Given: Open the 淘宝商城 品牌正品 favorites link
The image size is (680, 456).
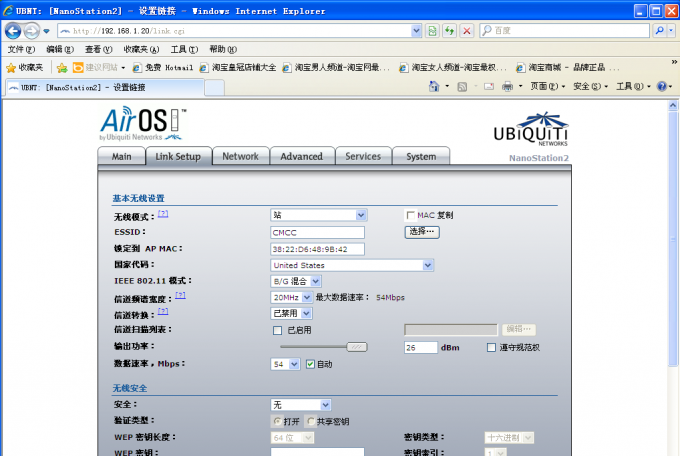Looking at the screenshot, I should [x=567, y=68].
